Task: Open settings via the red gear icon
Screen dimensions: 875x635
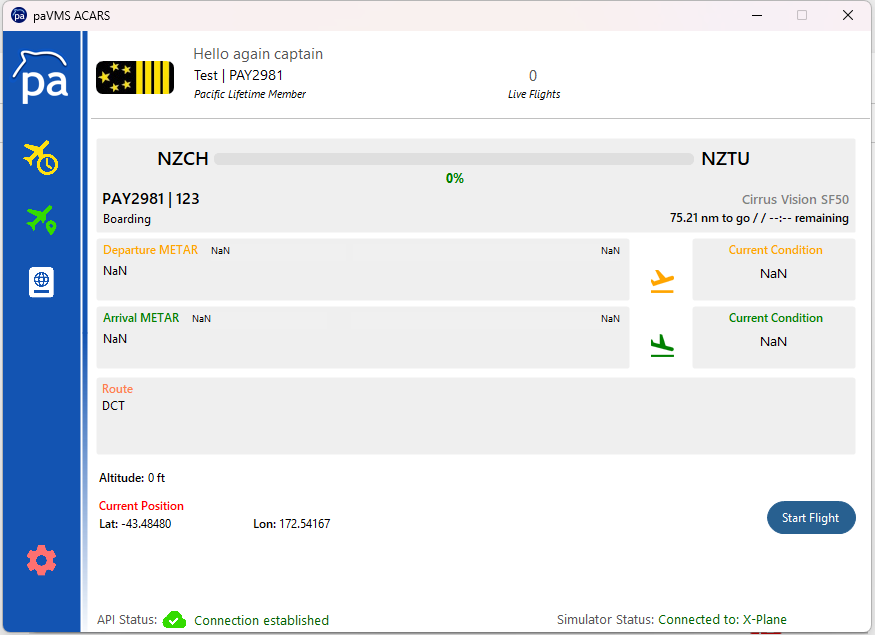Action: click(x=41, y=561)
